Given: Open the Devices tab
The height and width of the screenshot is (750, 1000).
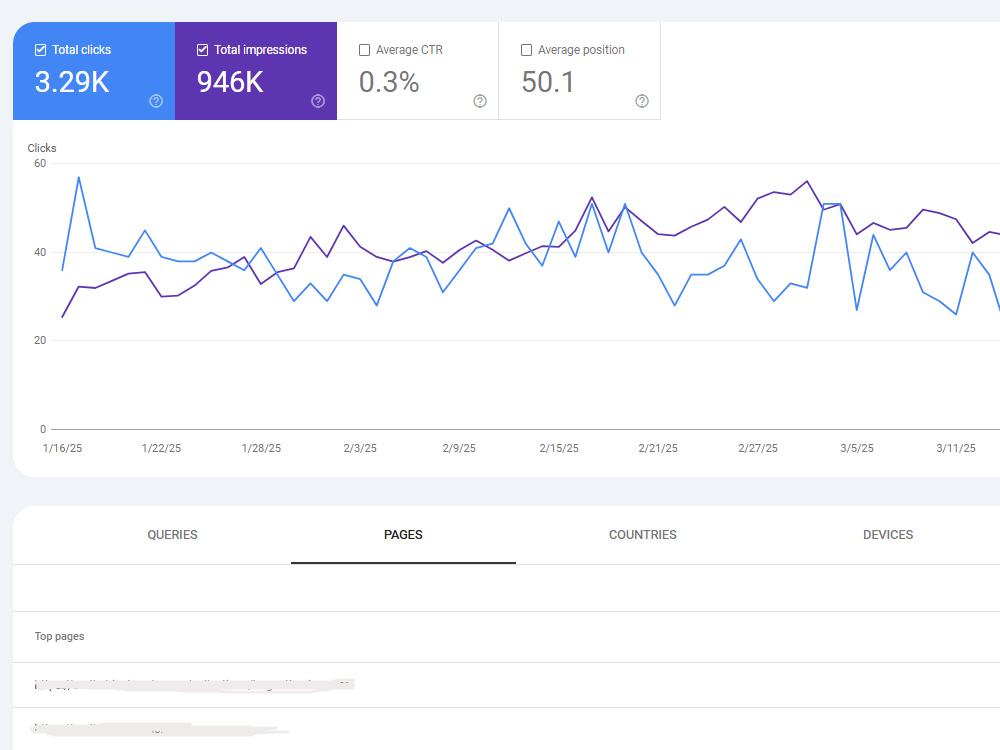Looking at the screenshot, I should point(888,534).
